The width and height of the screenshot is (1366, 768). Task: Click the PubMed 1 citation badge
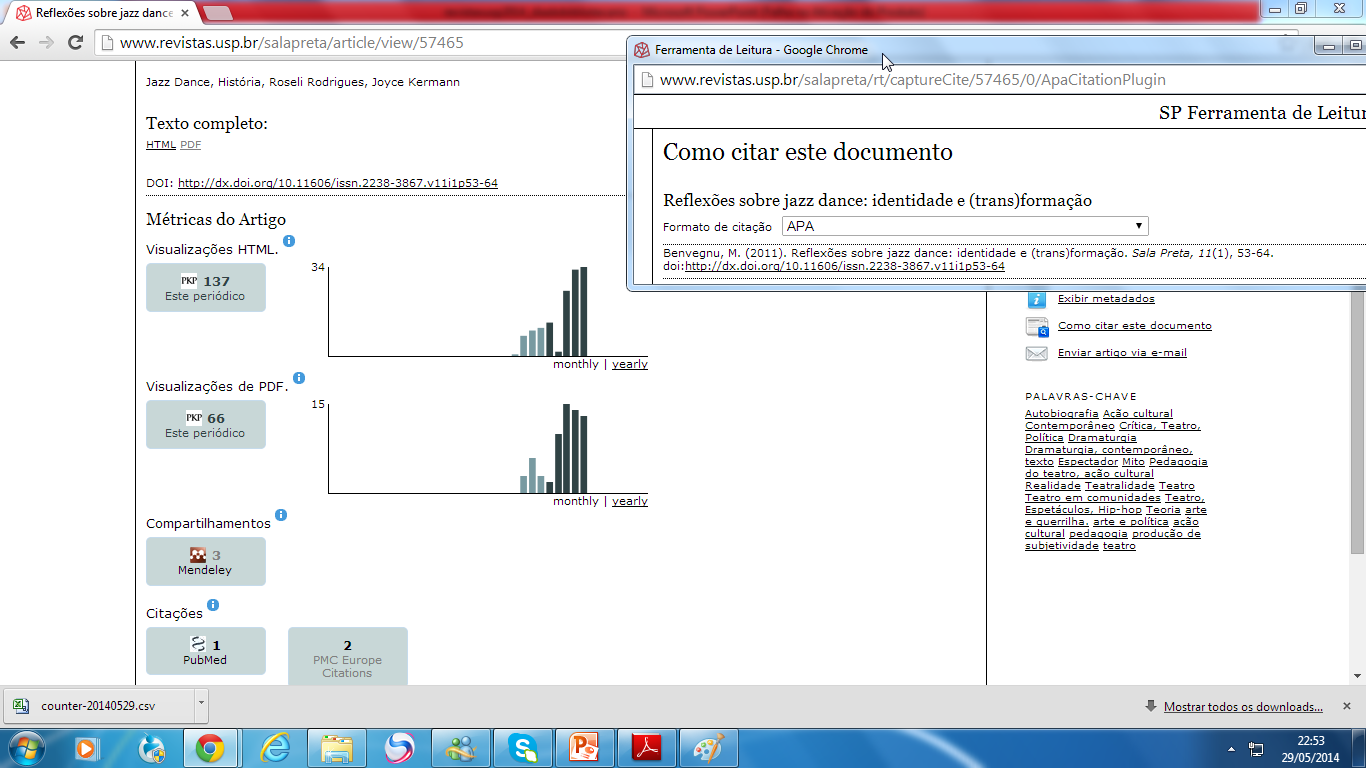206,652
